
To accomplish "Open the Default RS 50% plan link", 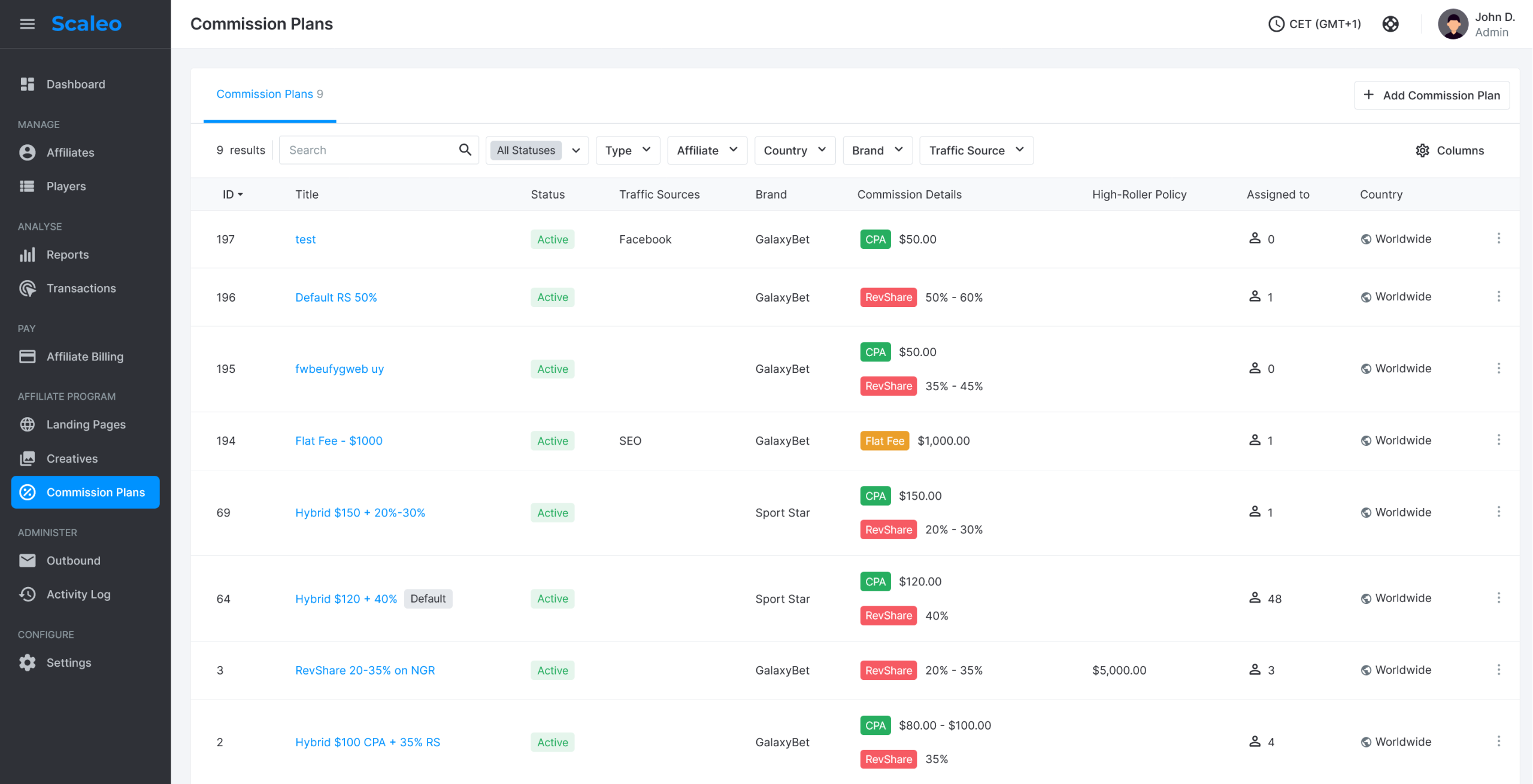I will [x=336, y=297].
